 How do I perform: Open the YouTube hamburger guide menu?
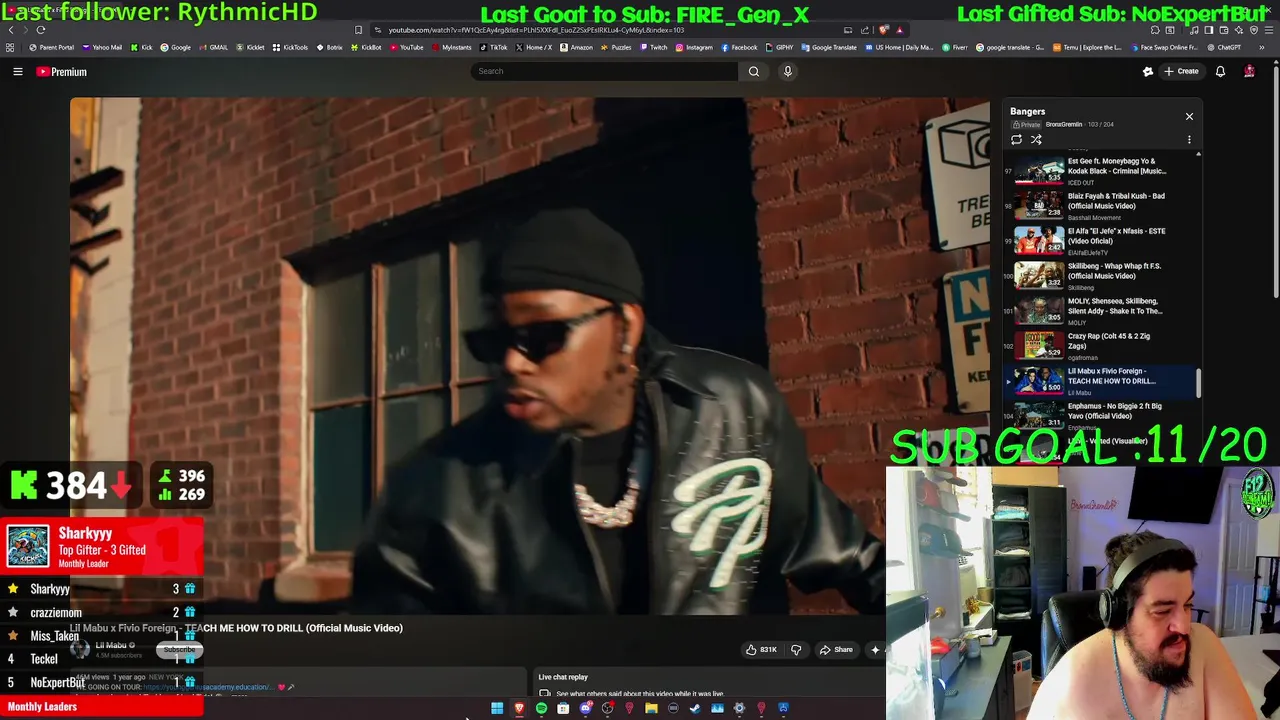coord(17,71)
